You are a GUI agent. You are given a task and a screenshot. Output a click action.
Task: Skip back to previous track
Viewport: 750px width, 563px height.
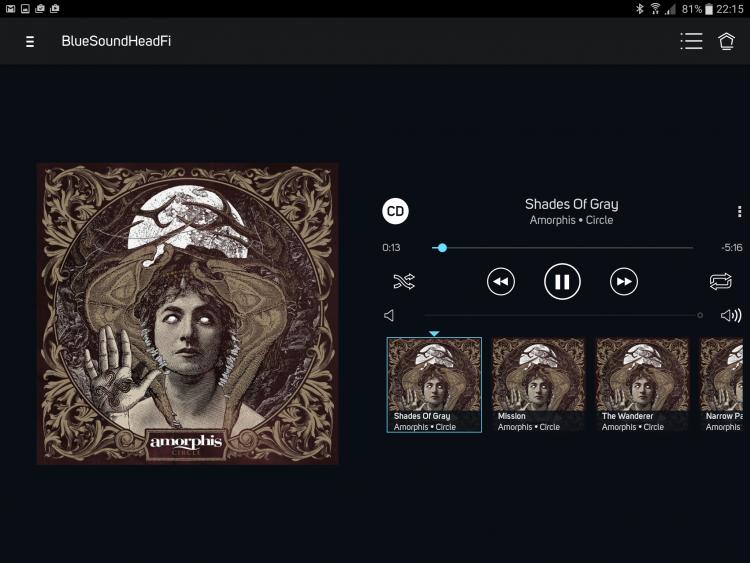(x=501, y=282)
